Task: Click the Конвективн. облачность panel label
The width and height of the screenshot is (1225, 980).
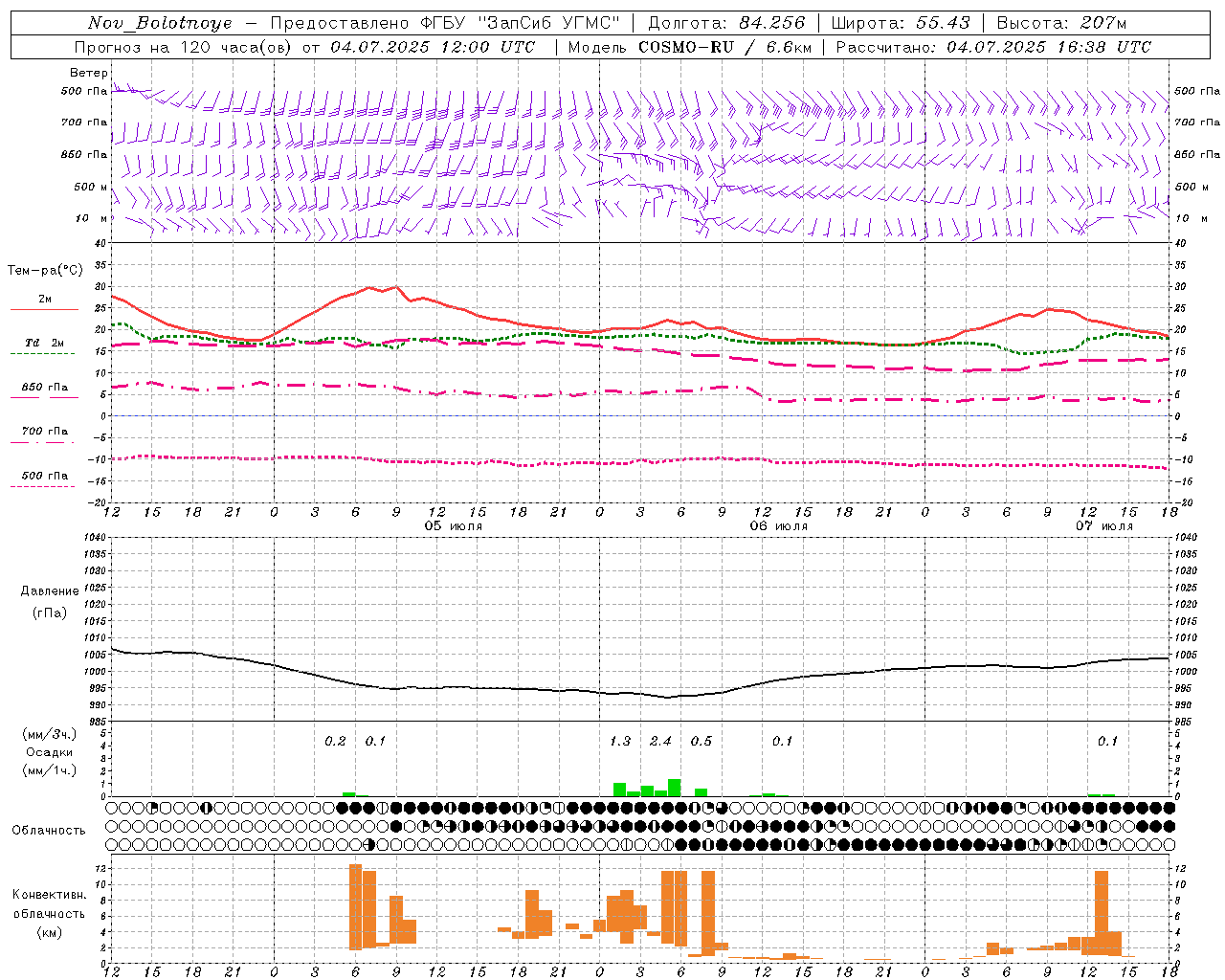Action: [x=49, y=904]
